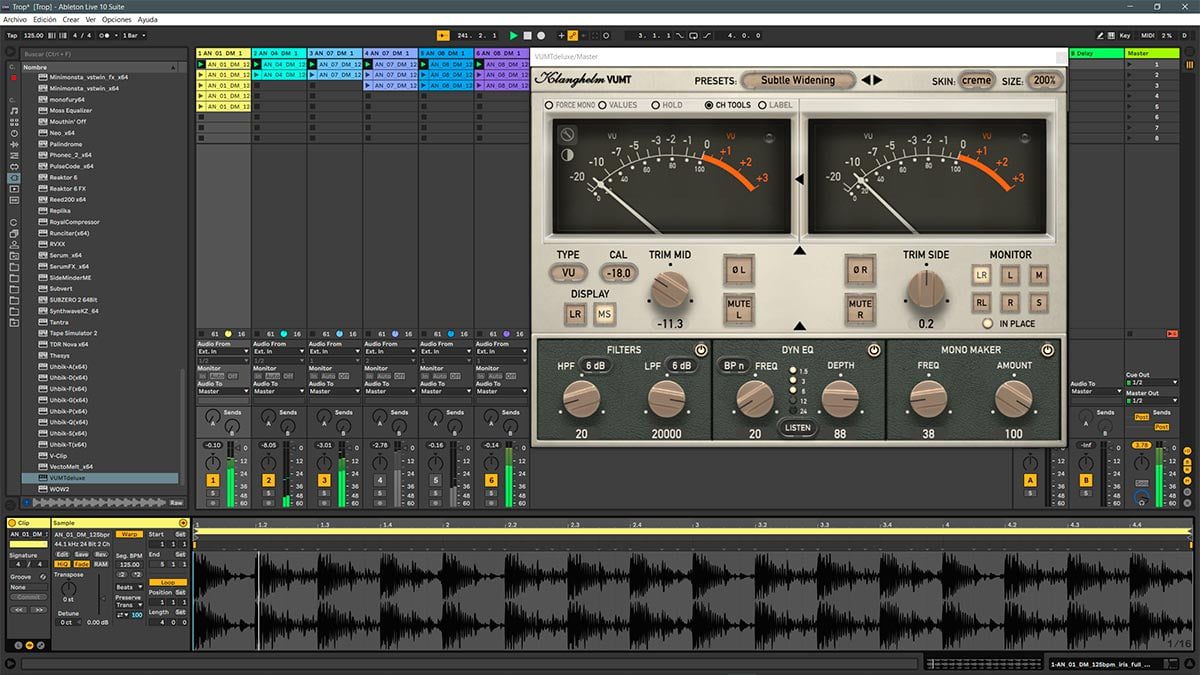Click the orange arrangement follow button in toolbar
The width and height of the screenshot is (1200, 675).
click(x=443, y=35)
